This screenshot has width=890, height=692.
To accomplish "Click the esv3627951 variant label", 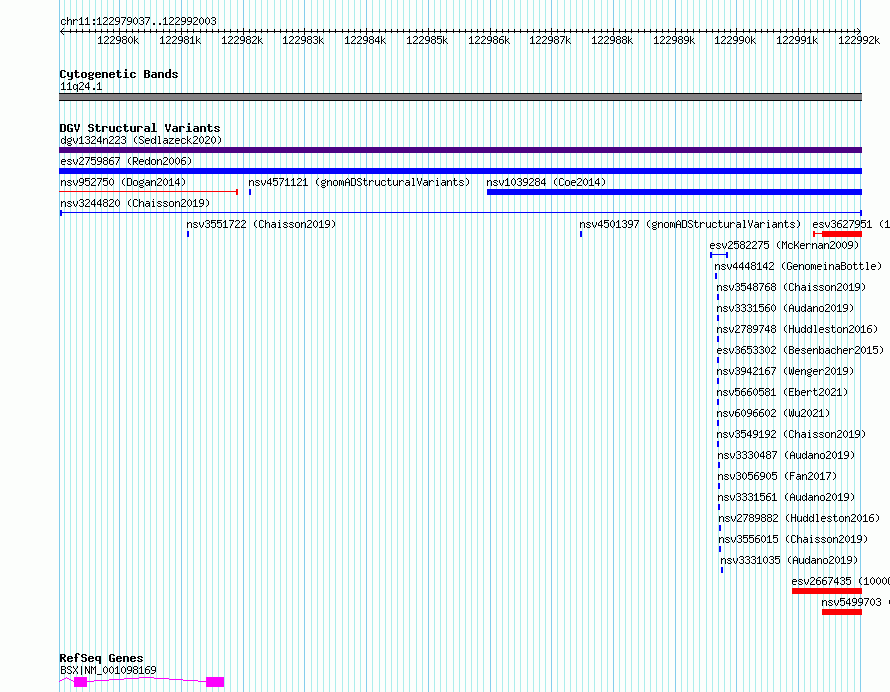I will pyautogui.click(x=851, y=224).
